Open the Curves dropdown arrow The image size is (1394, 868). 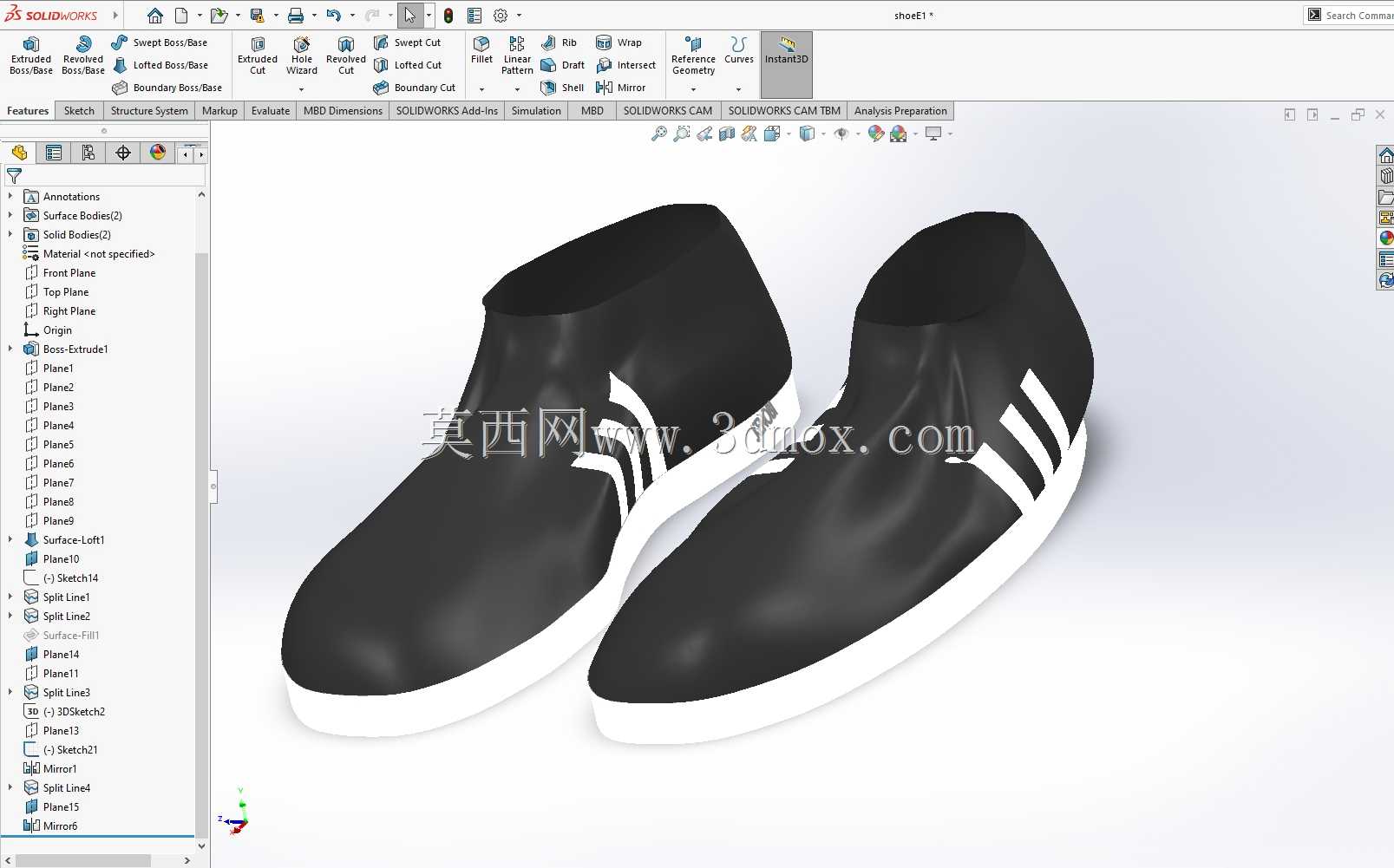click(739, 89)
